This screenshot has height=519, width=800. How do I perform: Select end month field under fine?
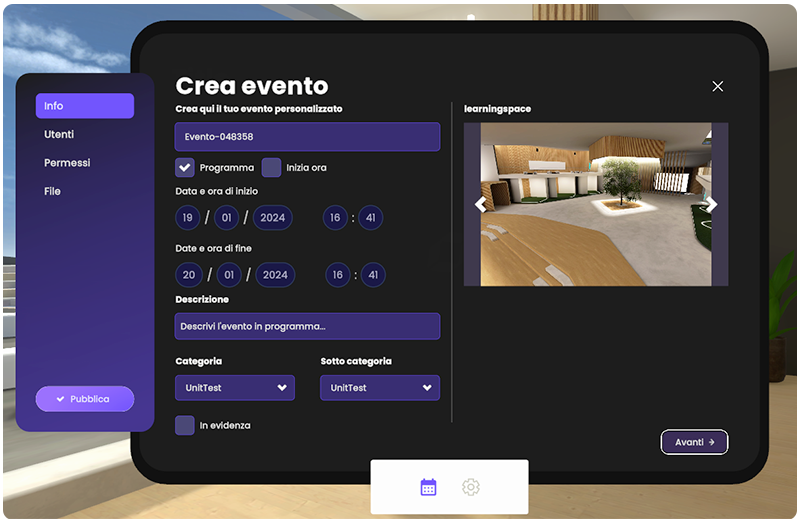229,275
